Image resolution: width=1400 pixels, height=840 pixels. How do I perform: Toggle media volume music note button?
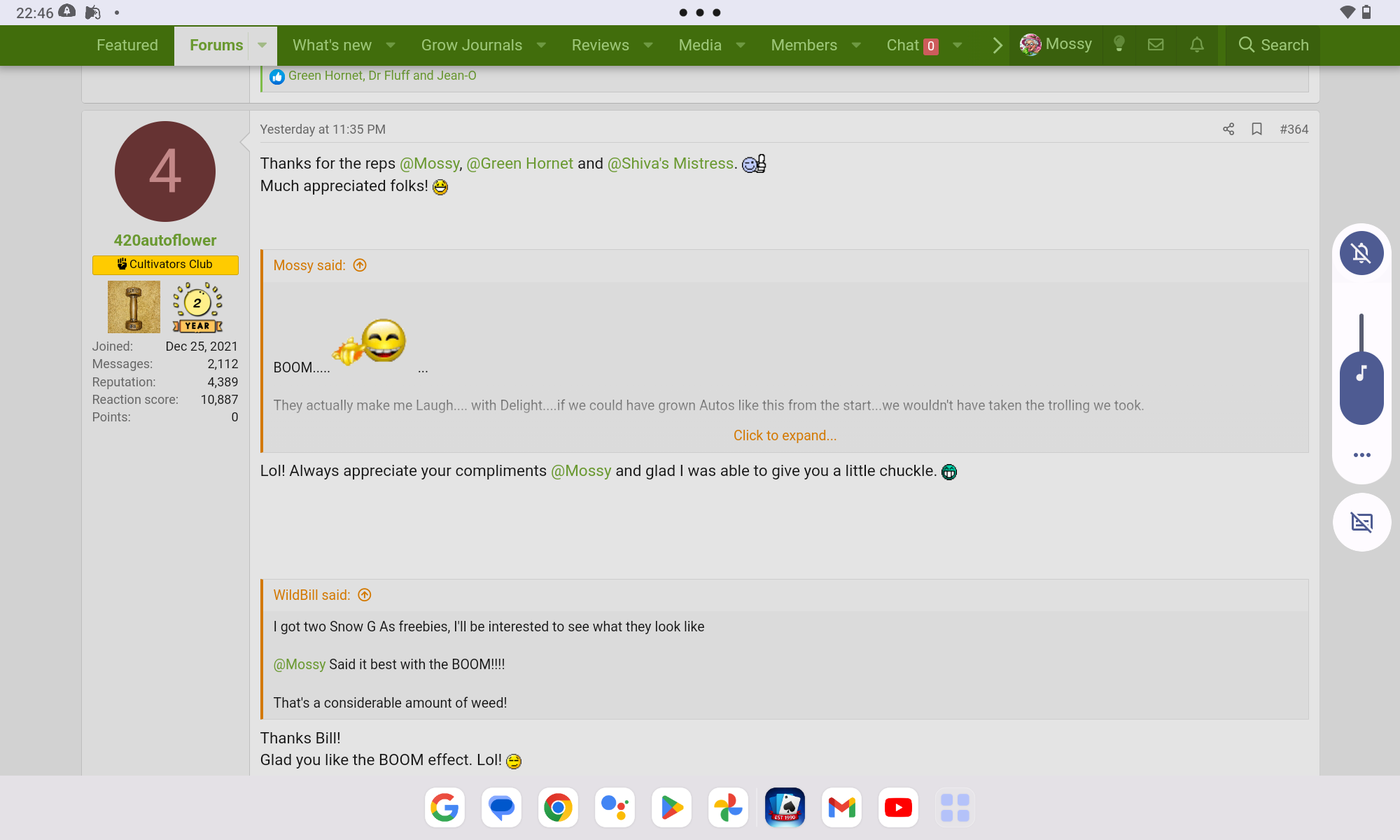(x=1361, y=374)
